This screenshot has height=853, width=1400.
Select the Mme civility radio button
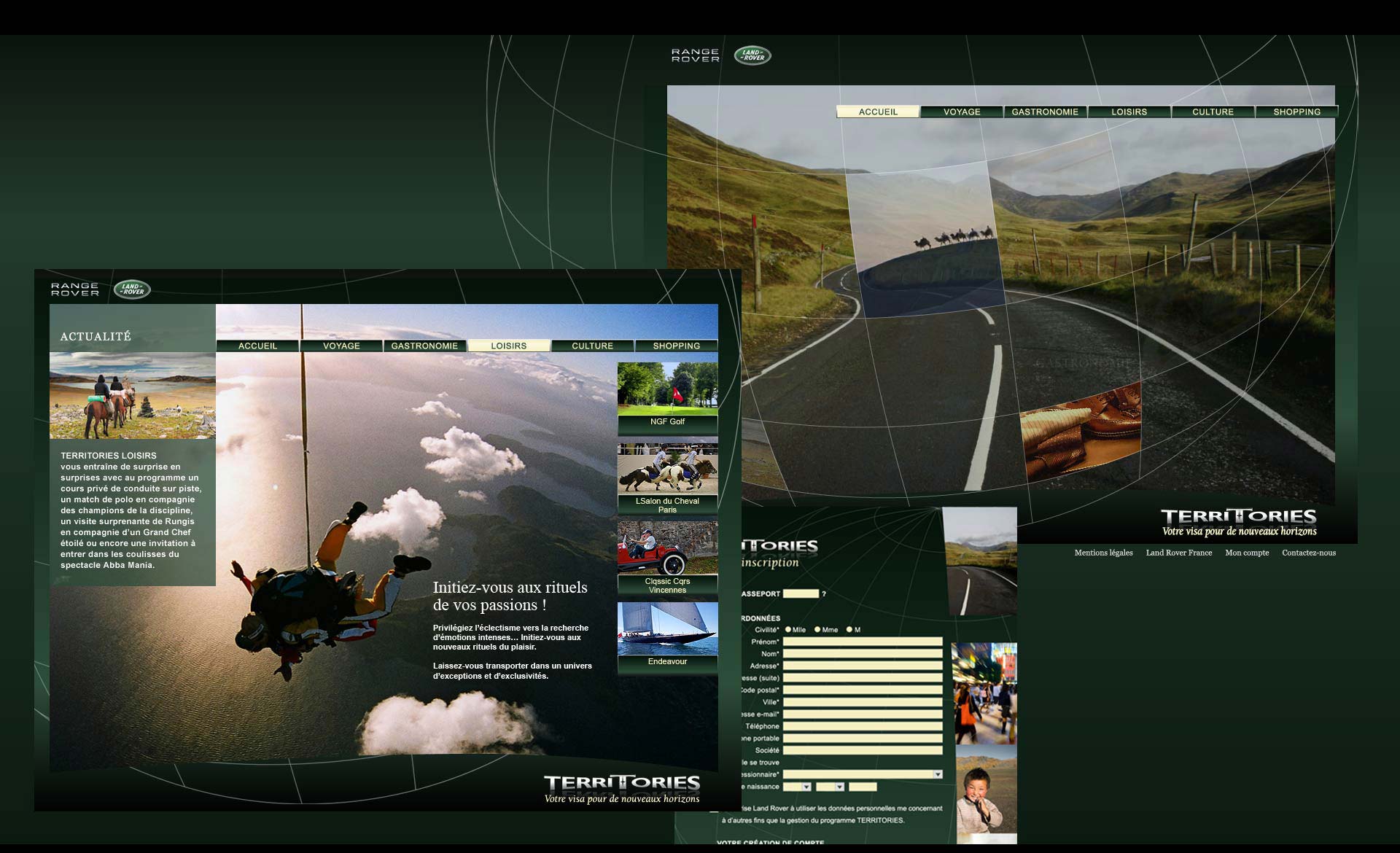click(817, 629)
